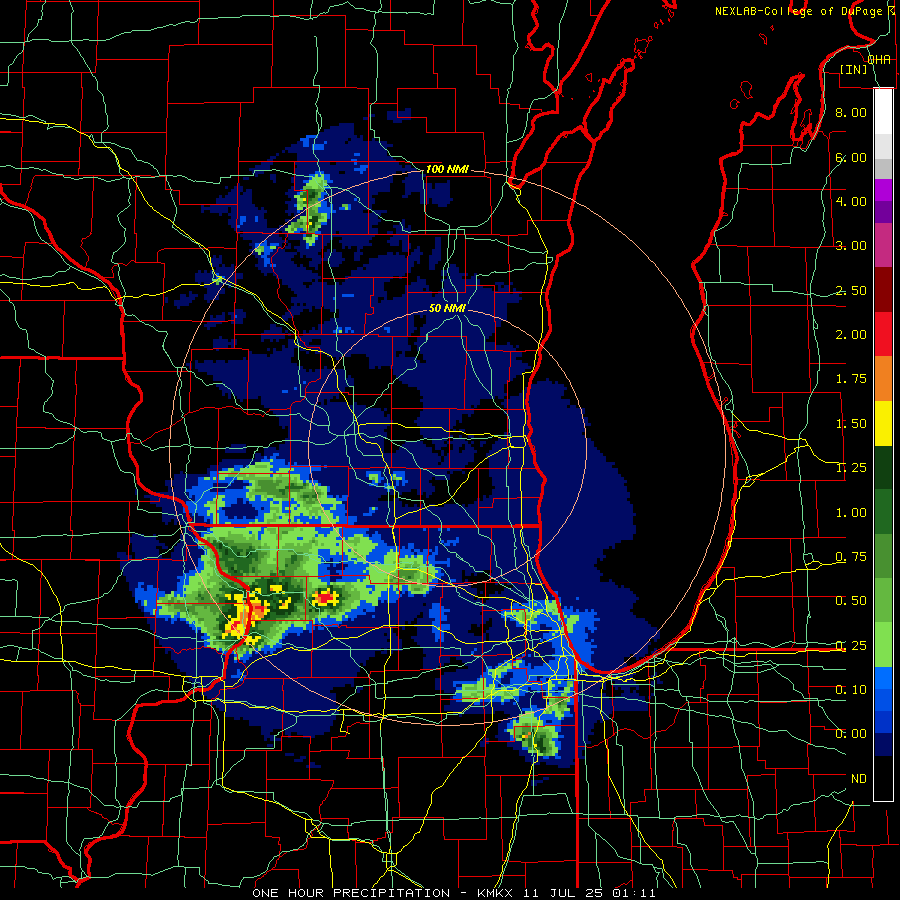This screenshot has width=900, height=900.
Task: Click the 4.00 legend value
Action: (851, 201)
